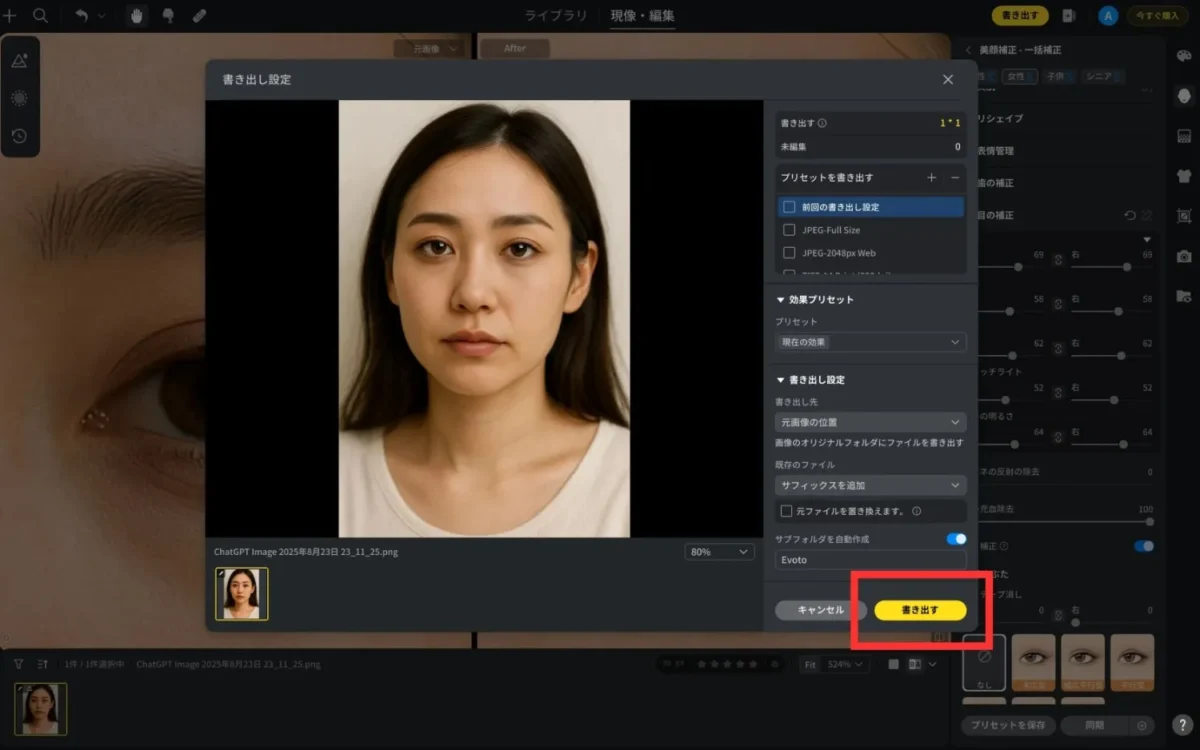Viewport: 1200px width, 750px height.
Task: Select the 女性 category tab
Action: click(1018, 76)
